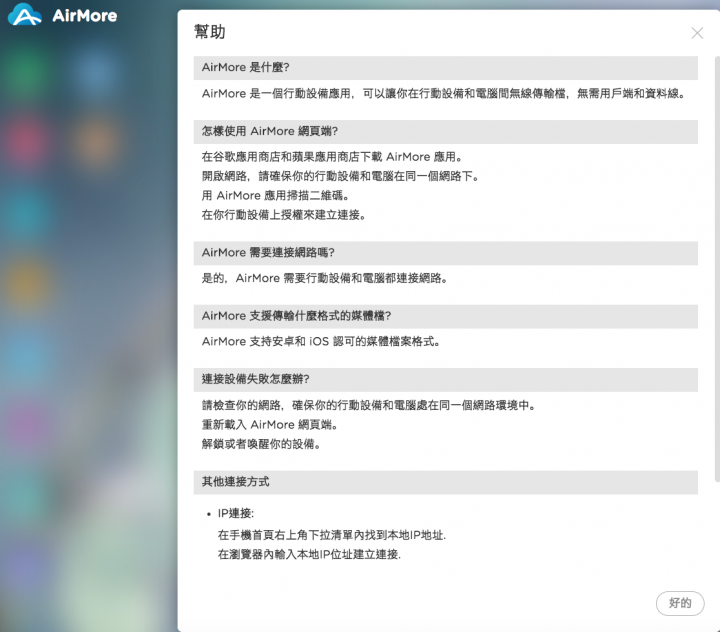Select the '怎樣使用 AirMore 網頁端?' heading
Screen dimensions: 720x632
[x=445, y=132]
